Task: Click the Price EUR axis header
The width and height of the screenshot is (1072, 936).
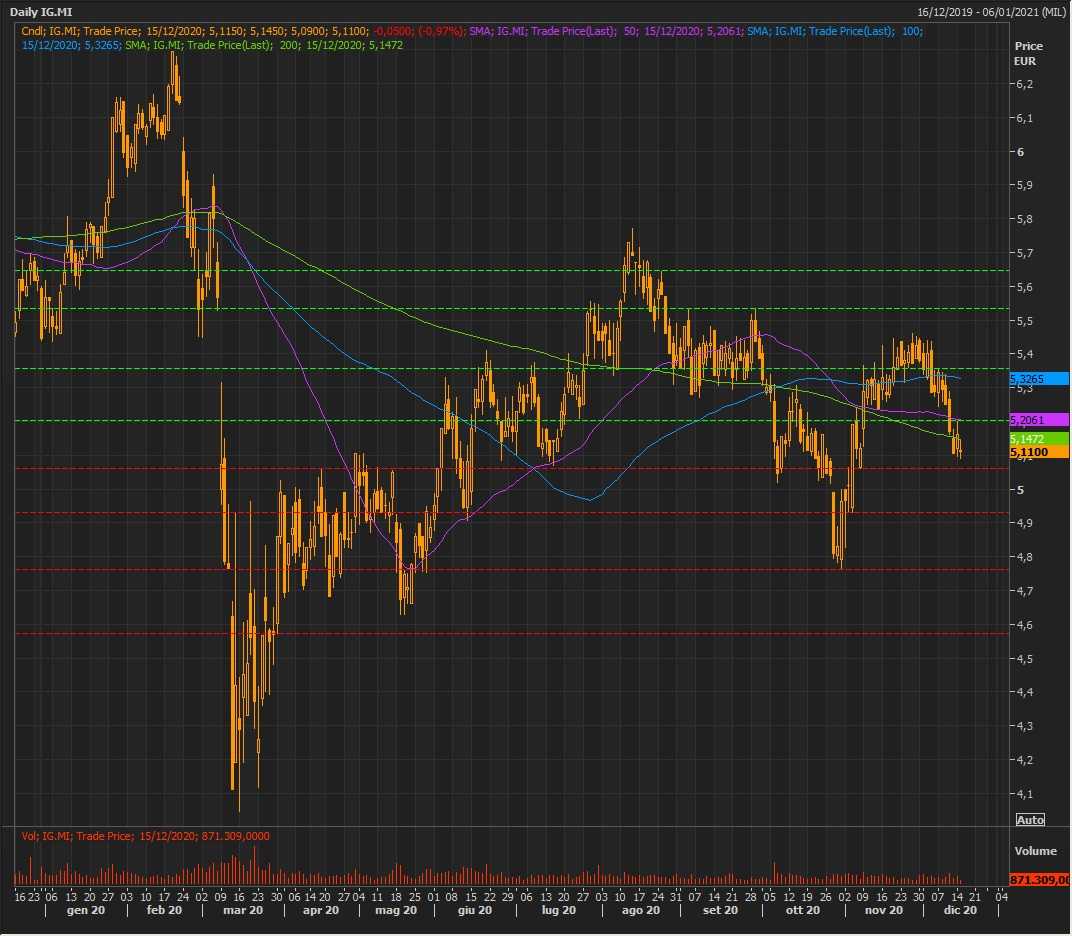Action: [1028, 54]
